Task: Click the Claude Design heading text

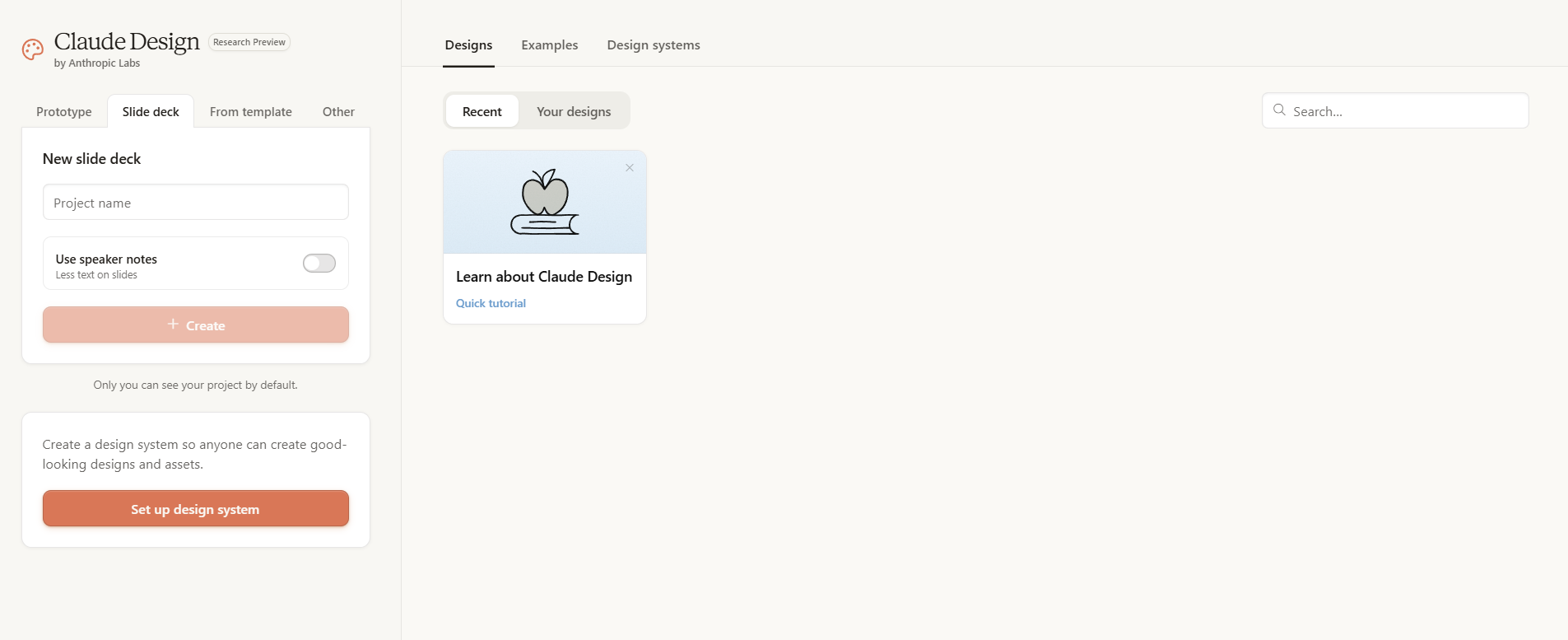Action: click(x=127, y=41)
